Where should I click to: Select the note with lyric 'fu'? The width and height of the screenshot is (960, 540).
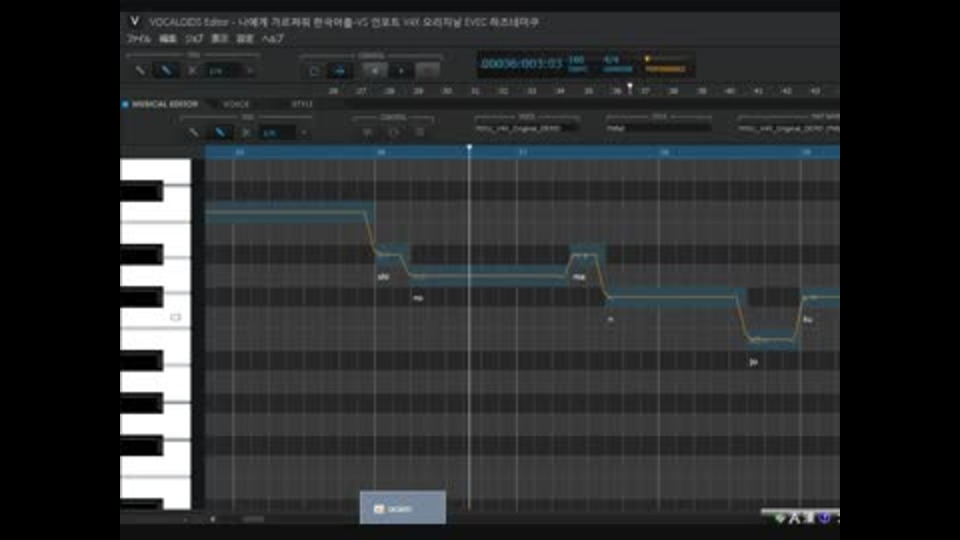coord(820,298)
